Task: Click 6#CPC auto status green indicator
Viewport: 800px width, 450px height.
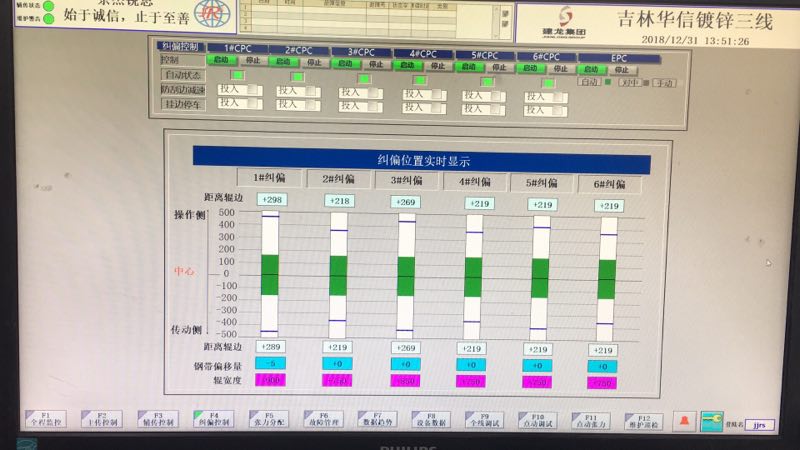Action: click(x=548, y=83)
